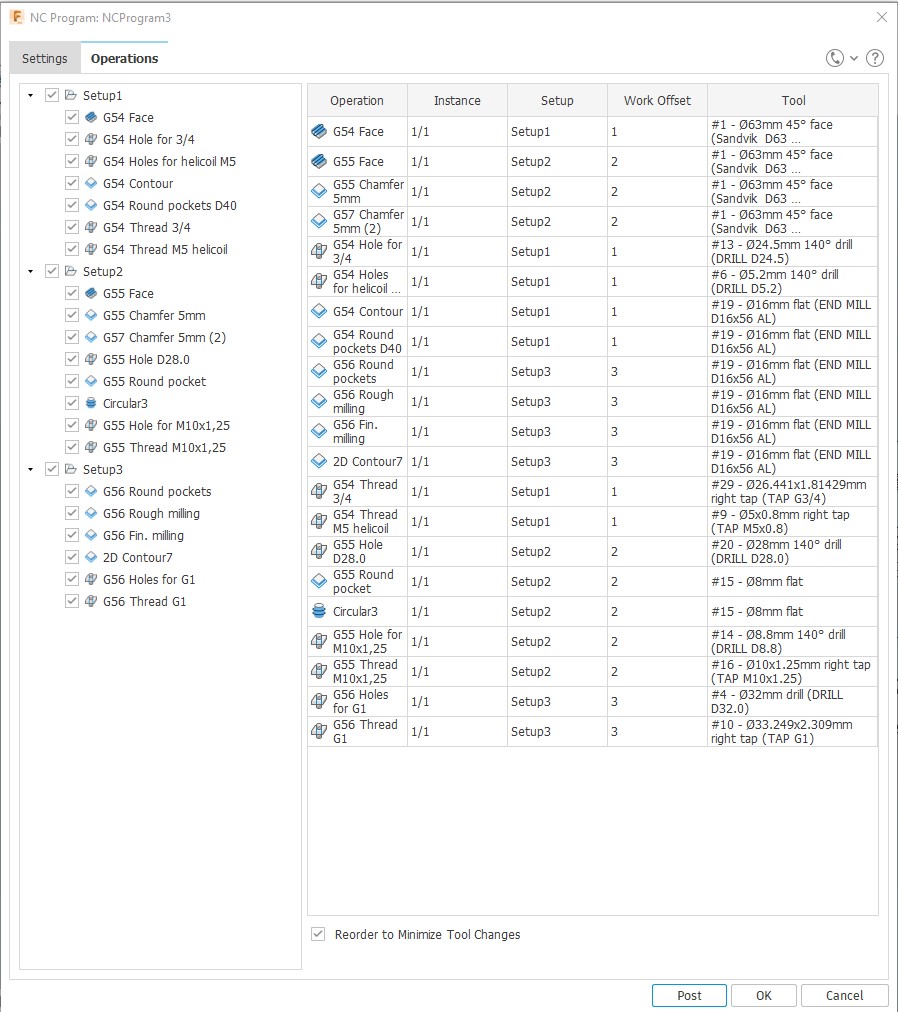Switch to the Settings tab
The width and height of the screenshot is (898, 1012).
coord(44,58)
